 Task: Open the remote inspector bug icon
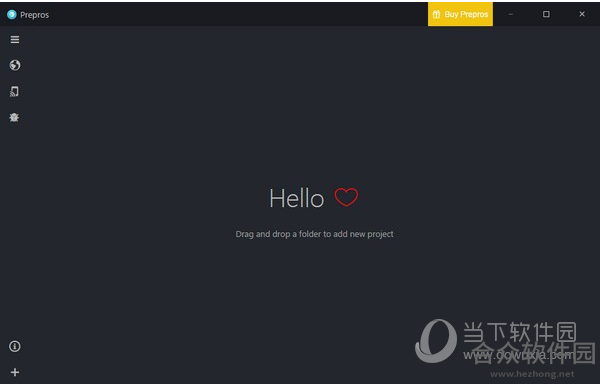(14, 117)
